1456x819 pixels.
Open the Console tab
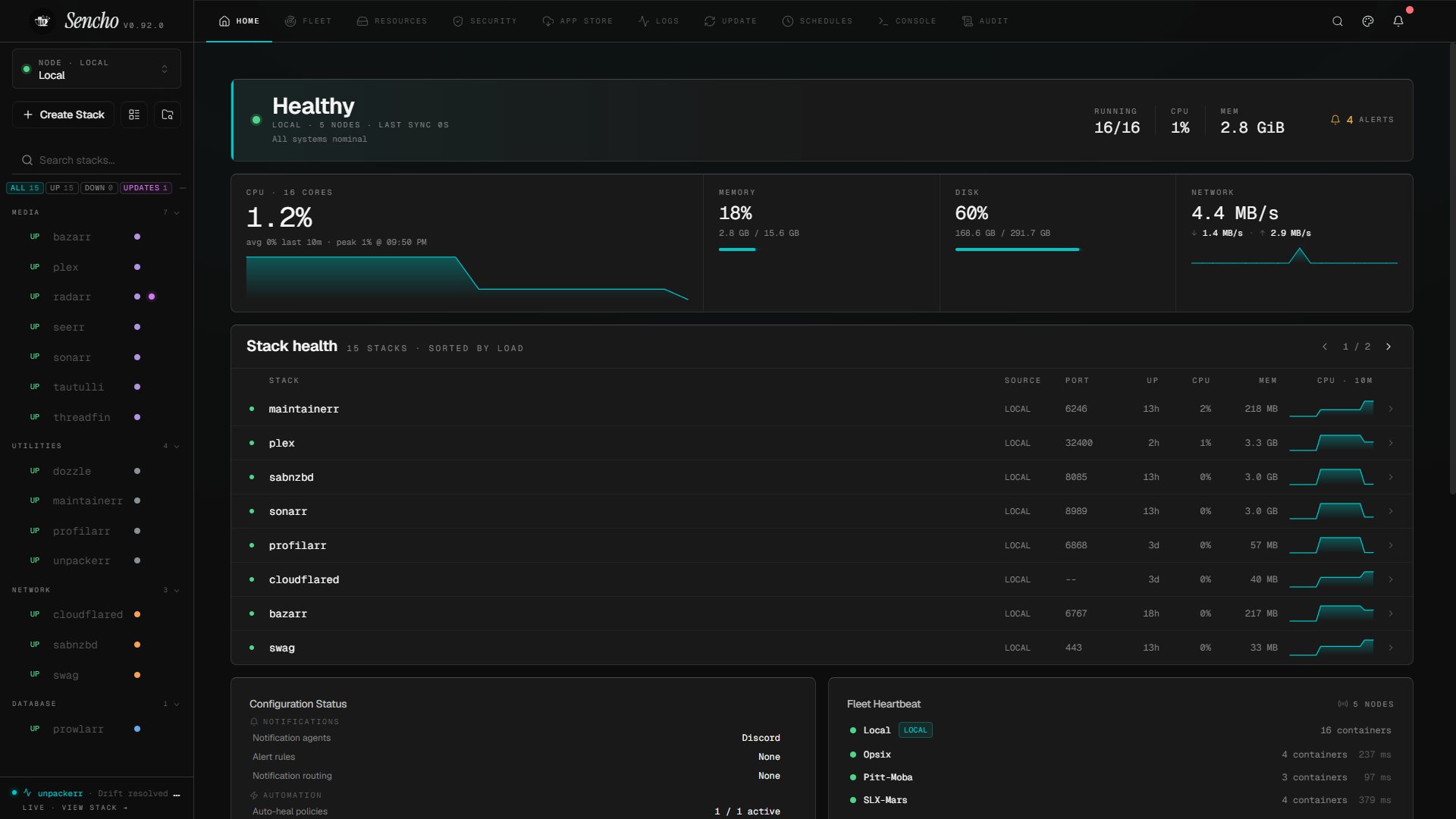pos(906,21)
